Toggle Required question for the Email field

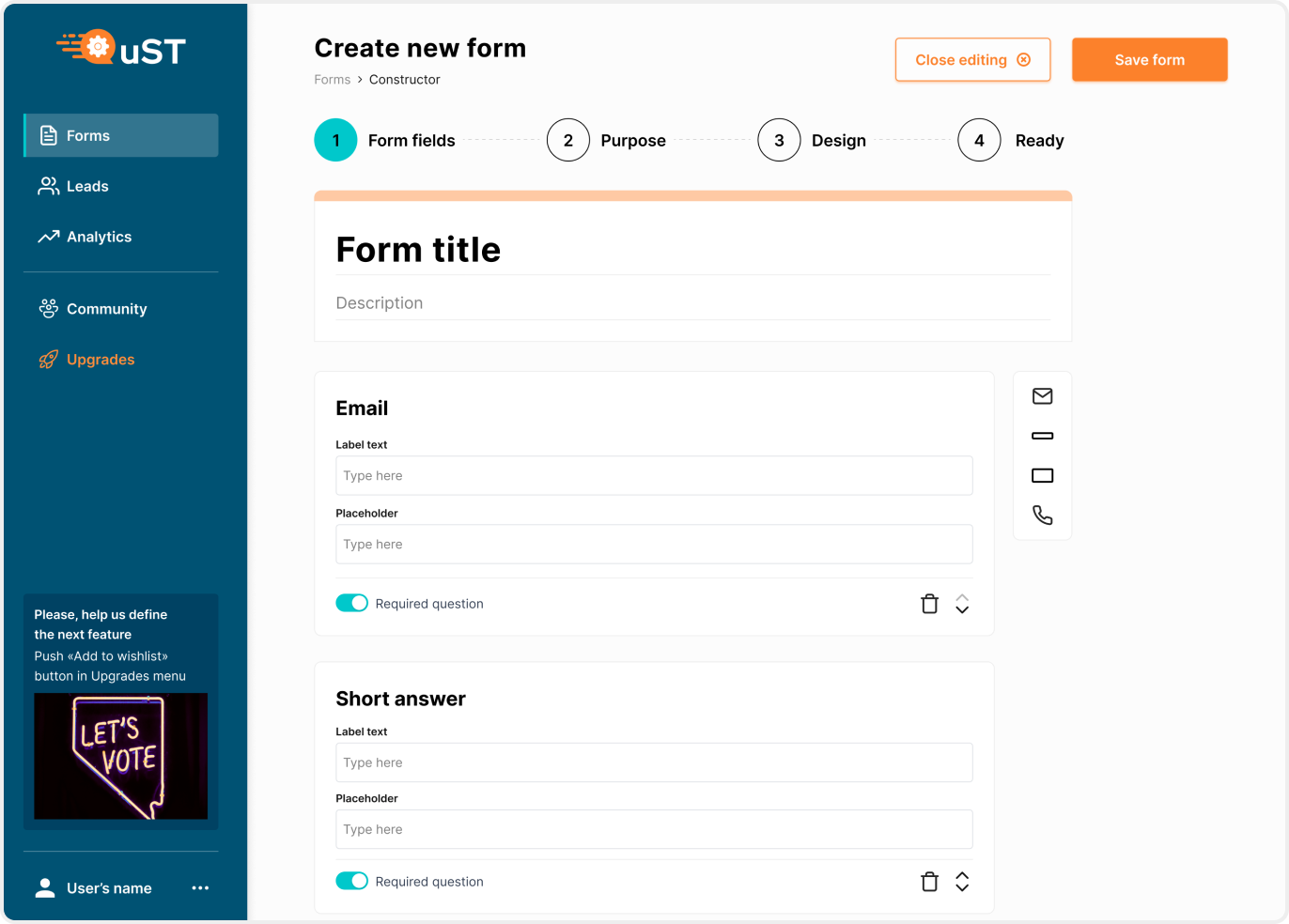(352, 603)
